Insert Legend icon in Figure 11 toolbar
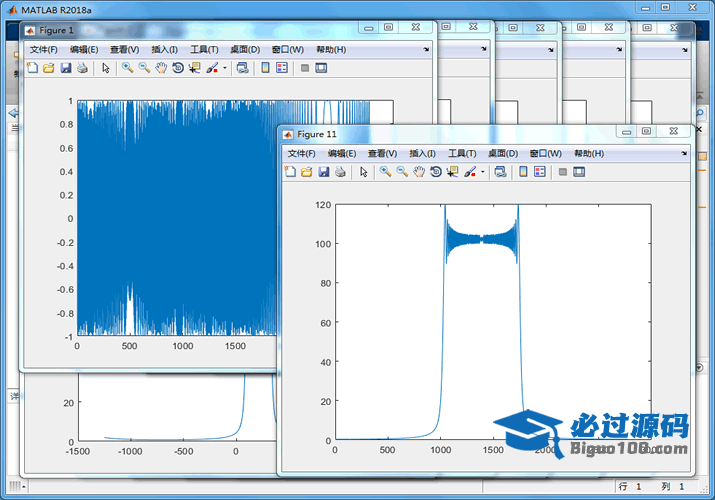This screenshot has height=500, width=715. point(540,172)
